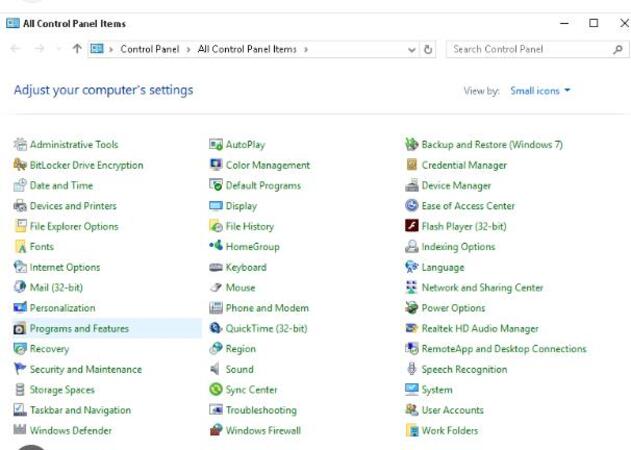This screenshot has height=450, width=631.
Task: Open File Explorer Options link
Action: [x=74, y=226]
